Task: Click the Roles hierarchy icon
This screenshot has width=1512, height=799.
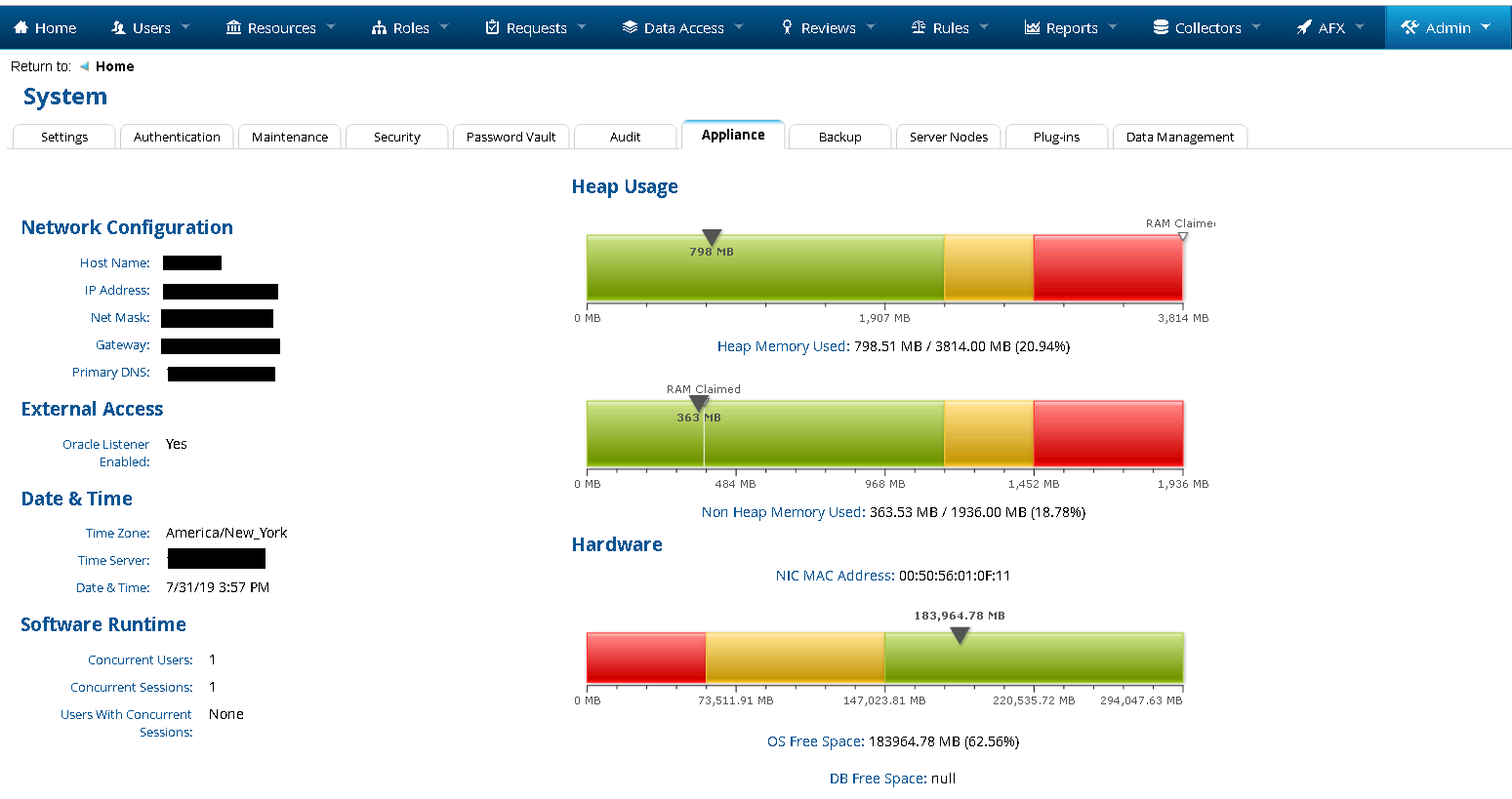Action: (x=379, y=27)
